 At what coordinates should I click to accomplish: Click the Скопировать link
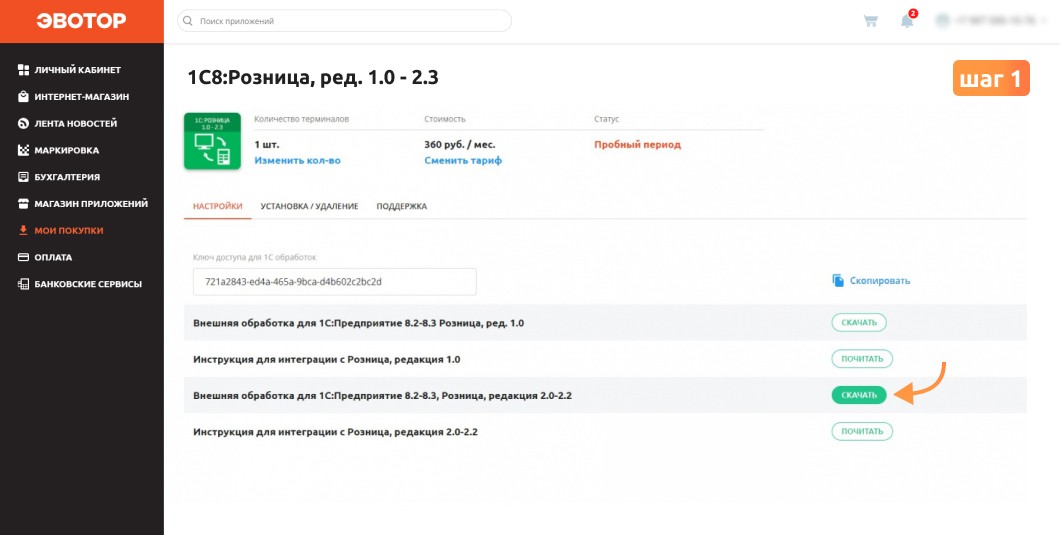click(880, 281)
